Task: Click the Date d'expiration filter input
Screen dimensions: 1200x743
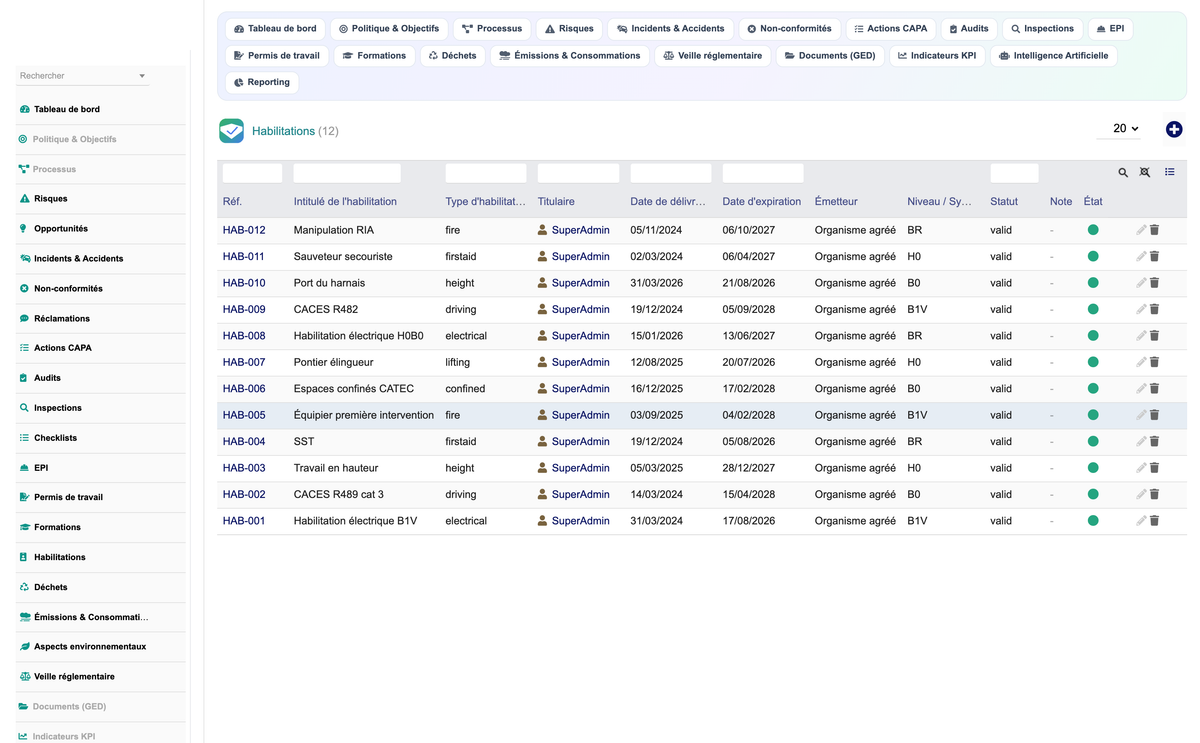Action: [763, 173]
